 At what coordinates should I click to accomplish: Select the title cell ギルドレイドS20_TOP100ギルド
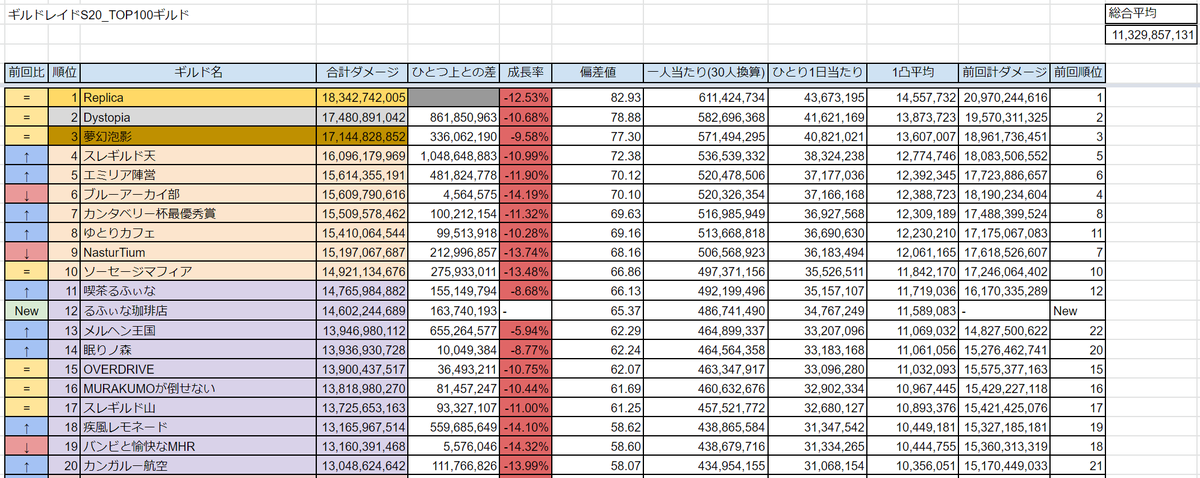(97, 15)
